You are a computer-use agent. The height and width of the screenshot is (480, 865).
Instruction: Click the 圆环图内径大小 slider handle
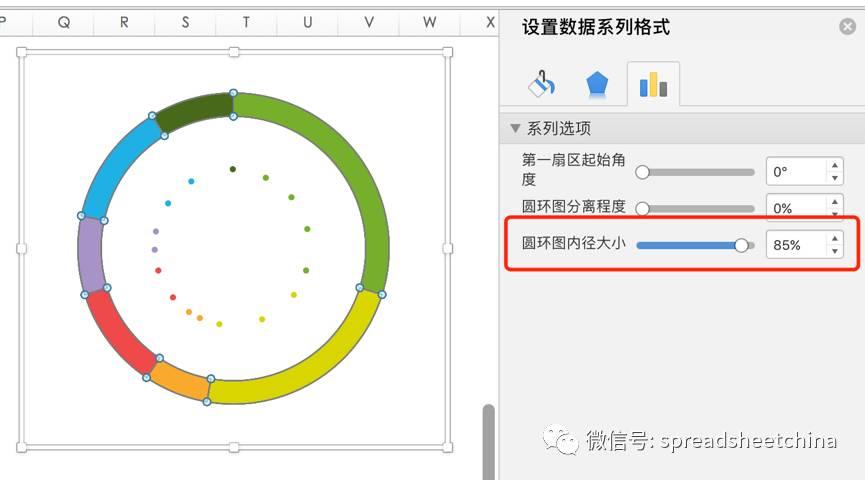742,245
